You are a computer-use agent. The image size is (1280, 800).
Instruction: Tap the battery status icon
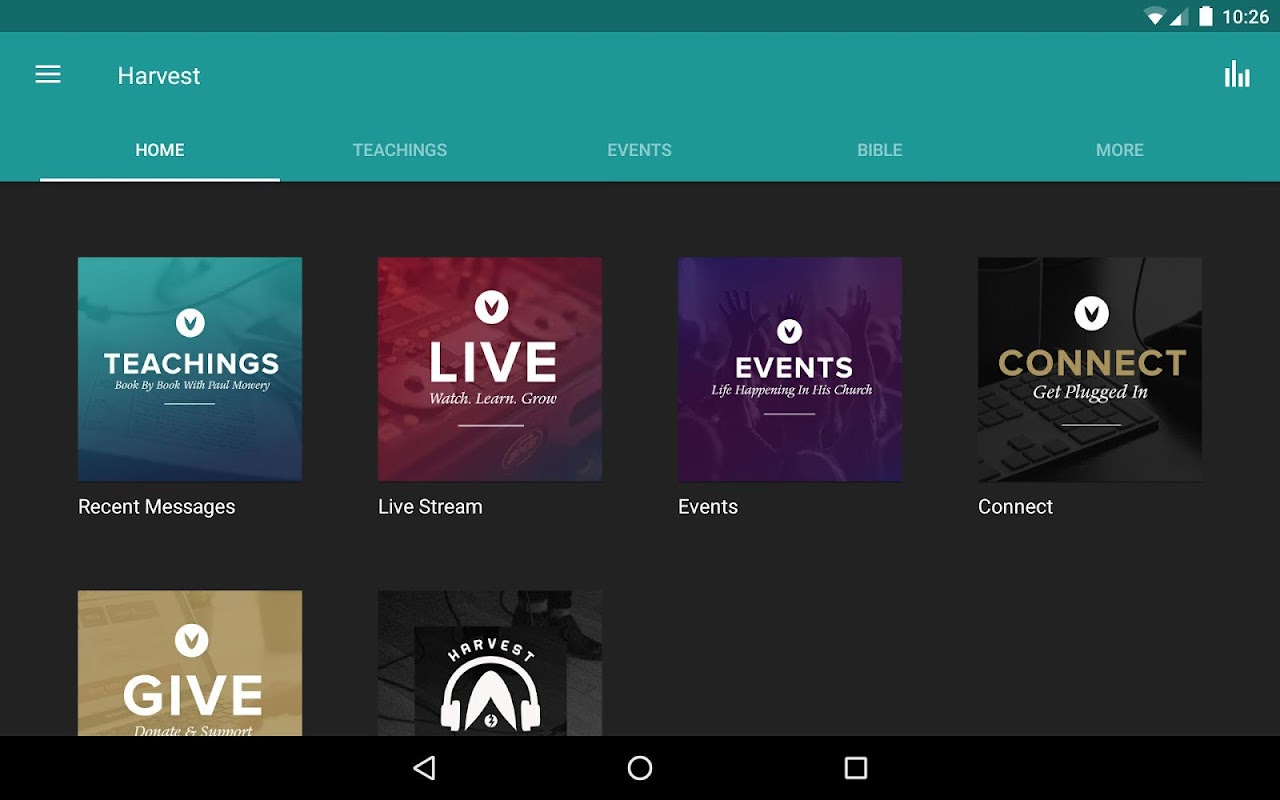point(1206,16)
